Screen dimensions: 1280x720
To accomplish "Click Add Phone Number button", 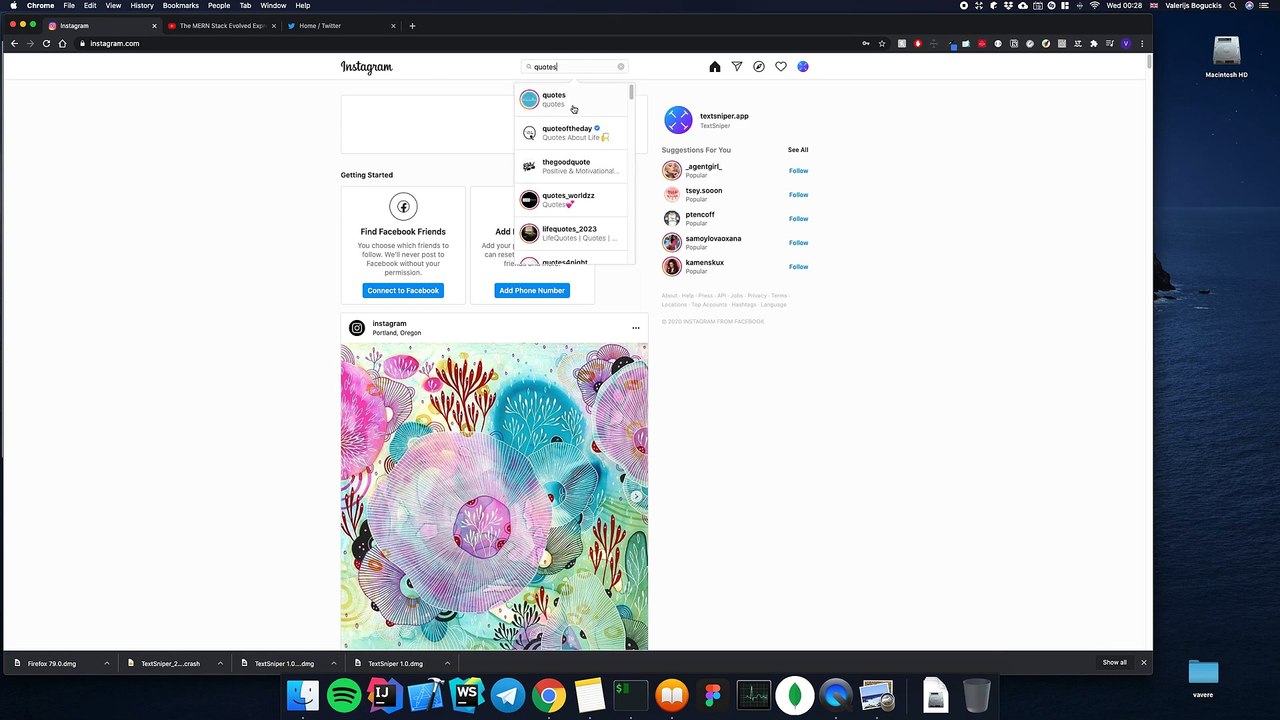I will tap(532, 290).
